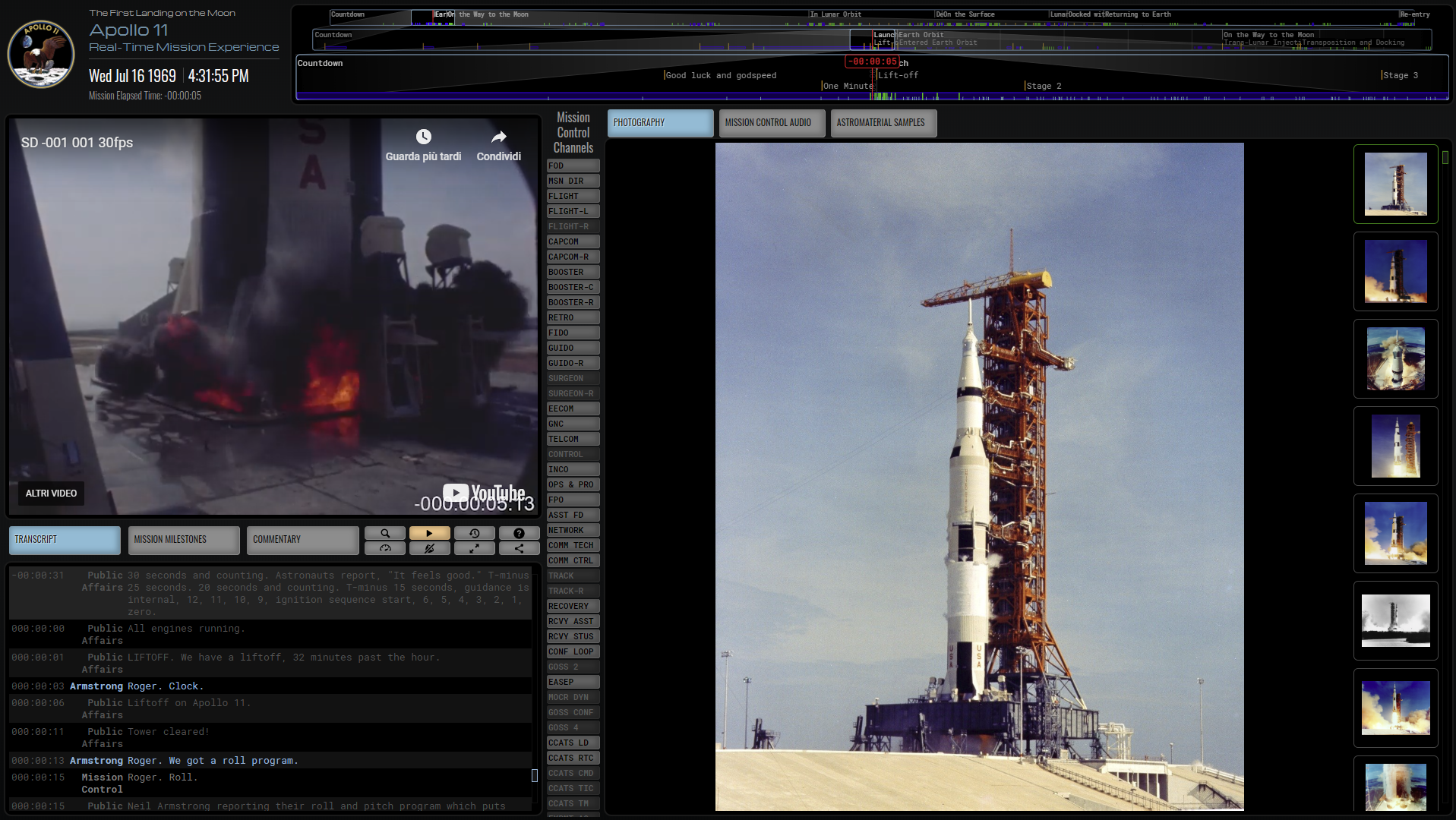Click the crossed-out icon below play

coord(429,548)
